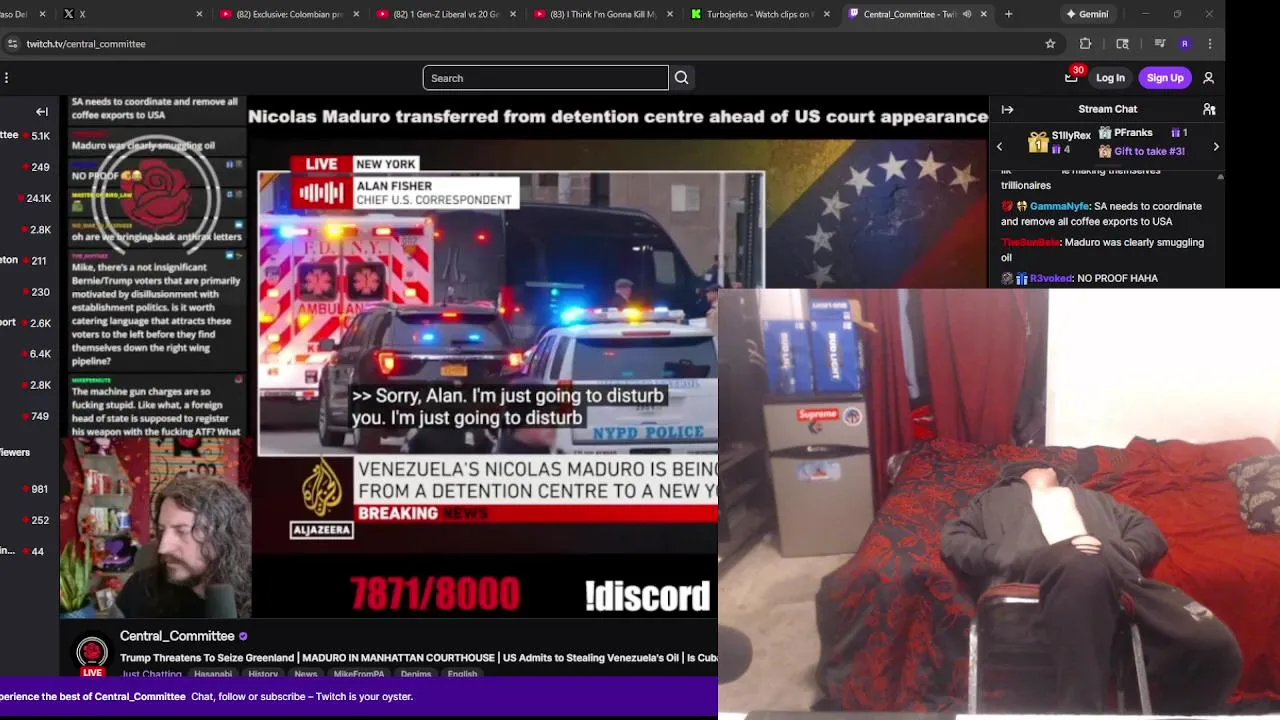The width and height of the screenshot is (1280, 720).
Task: Click the Just Chatting category link
Action: coord(151,674)
